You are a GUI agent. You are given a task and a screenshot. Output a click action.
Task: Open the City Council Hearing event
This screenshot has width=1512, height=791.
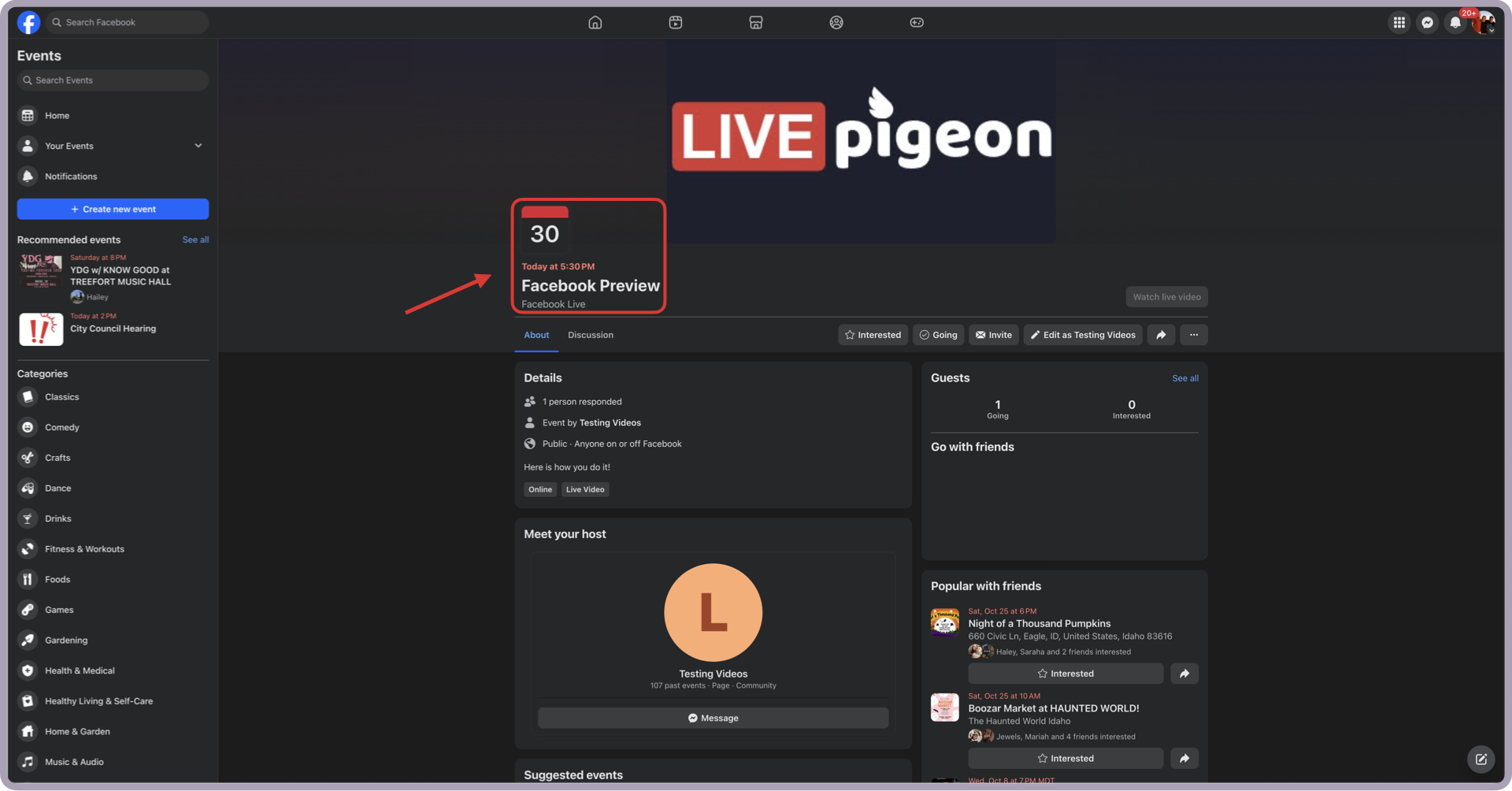pos(113,329)
